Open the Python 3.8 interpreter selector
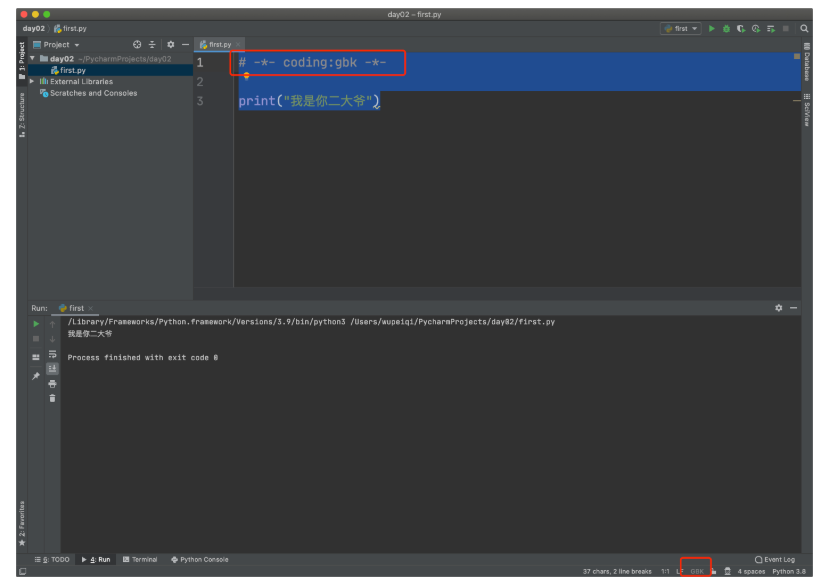The height and width of the screenshot is (585, 819). tap(789, 571)
